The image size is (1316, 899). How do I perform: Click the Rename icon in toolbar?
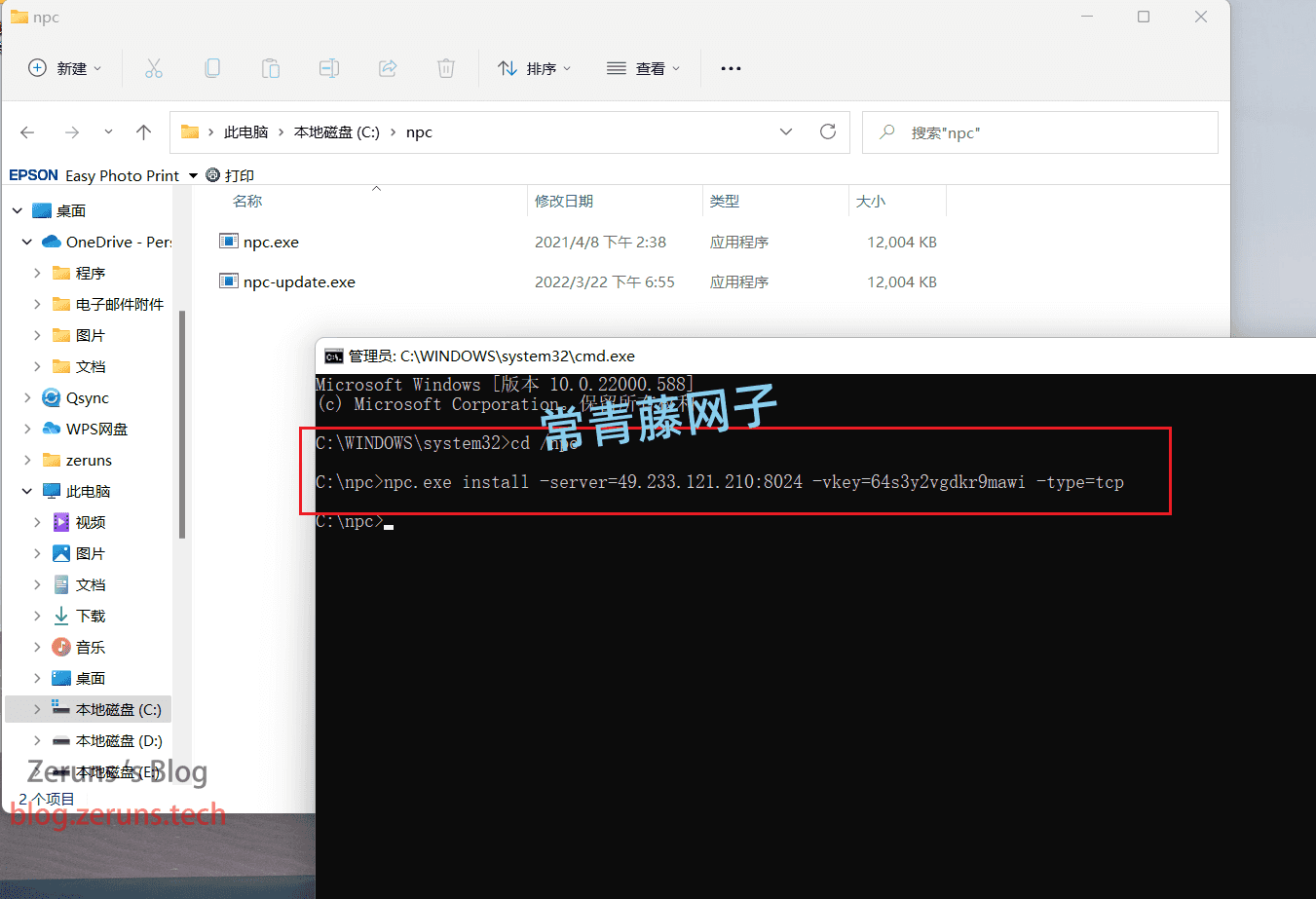(x=329, y=68)
